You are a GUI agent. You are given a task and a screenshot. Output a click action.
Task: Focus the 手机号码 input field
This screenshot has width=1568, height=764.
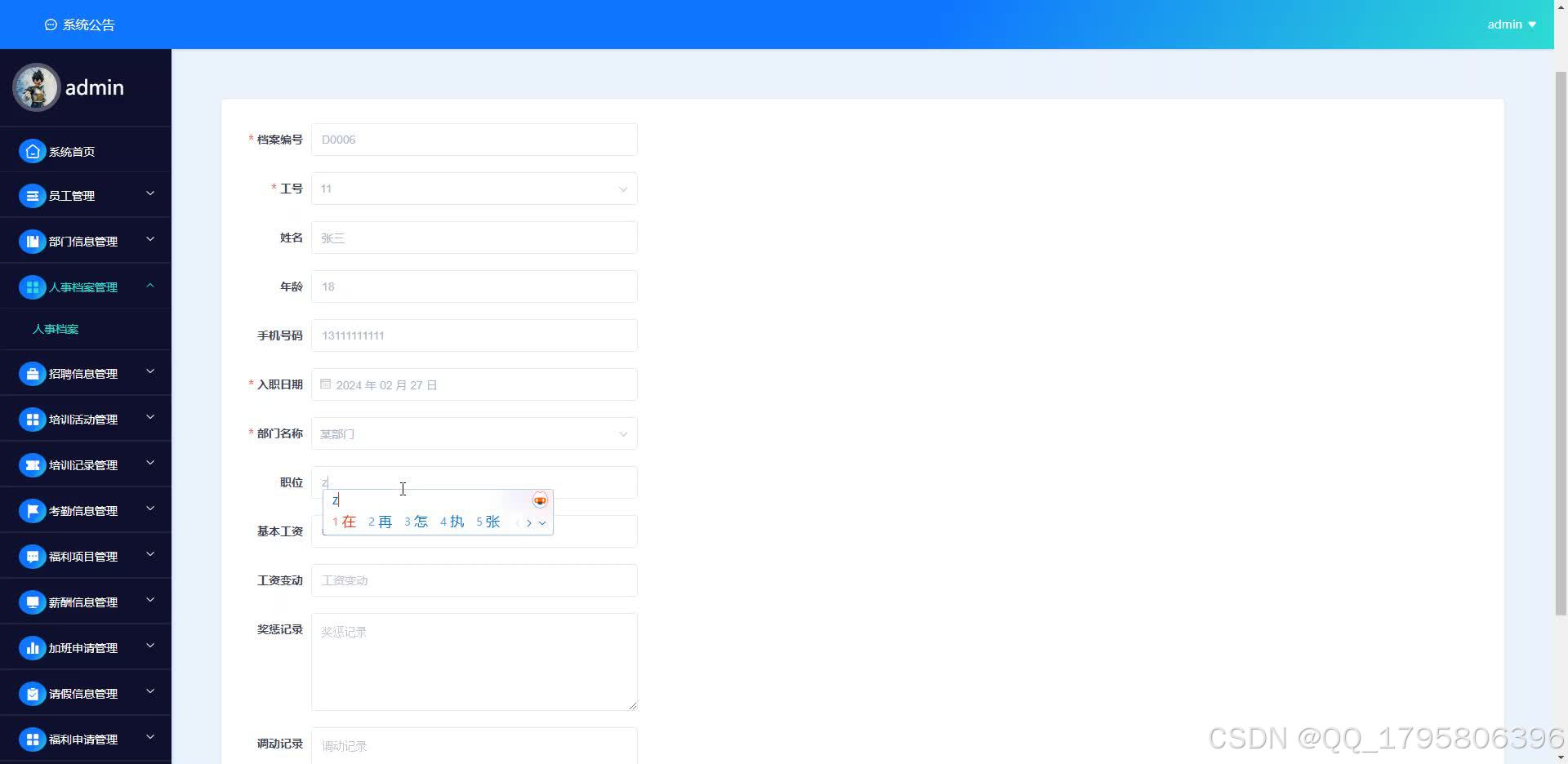[x=474, y=335]
